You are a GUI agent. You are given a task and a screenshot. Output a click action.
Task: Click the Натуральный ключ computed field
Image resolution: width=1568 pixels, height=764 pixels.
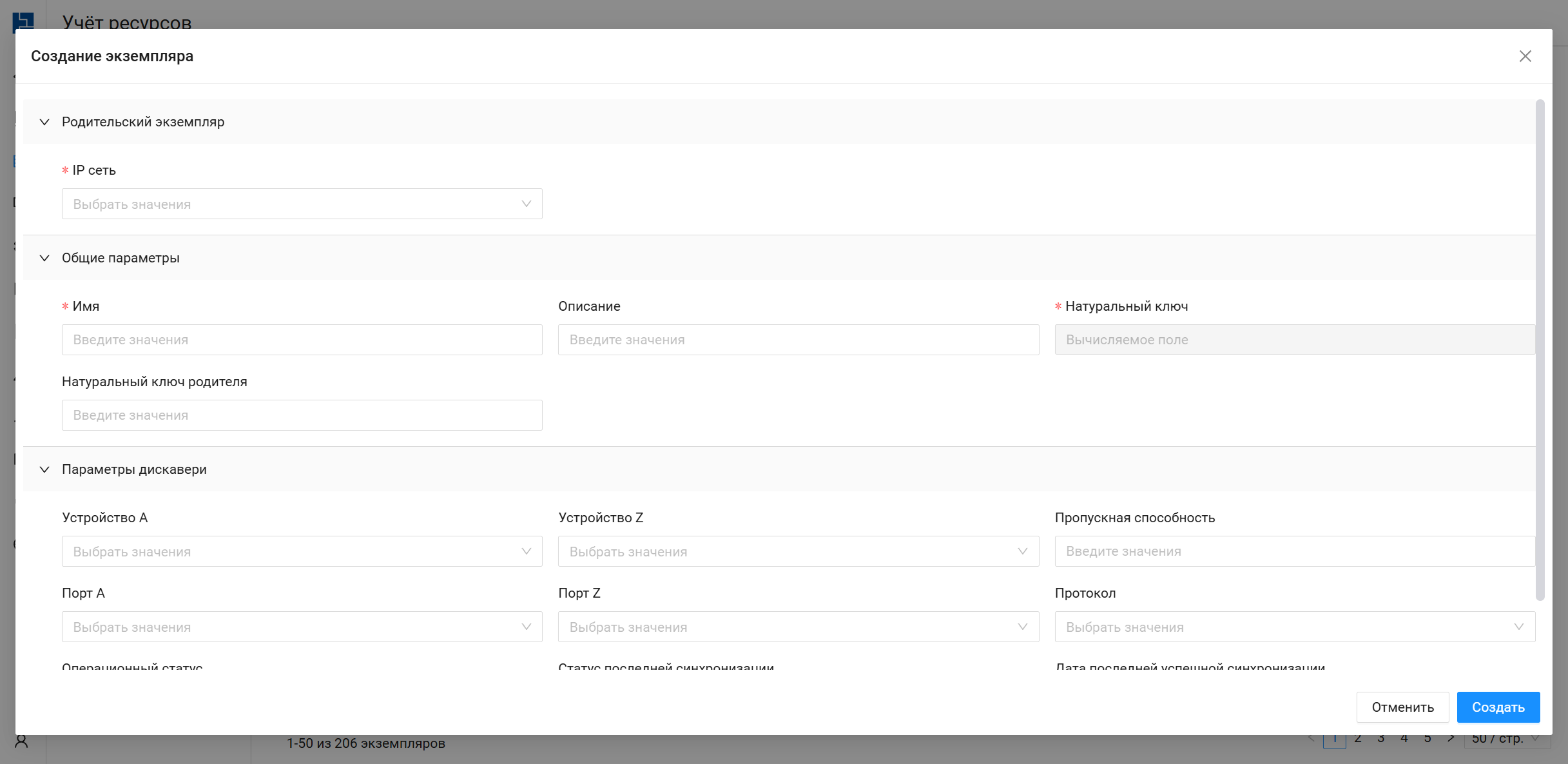(x=1294, y=340)
